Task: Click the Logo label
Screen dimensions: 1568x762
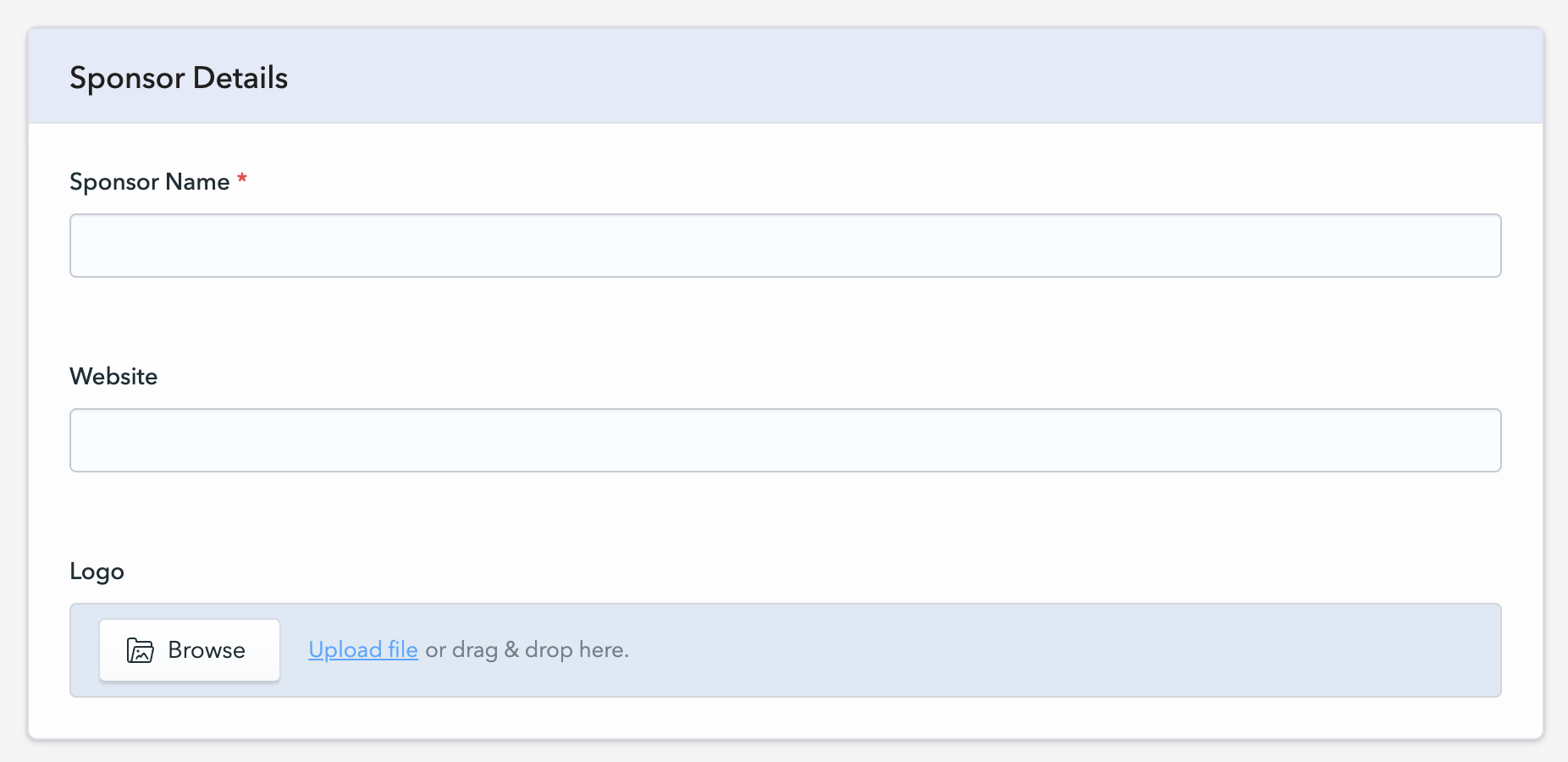Action: coord(97,571)
